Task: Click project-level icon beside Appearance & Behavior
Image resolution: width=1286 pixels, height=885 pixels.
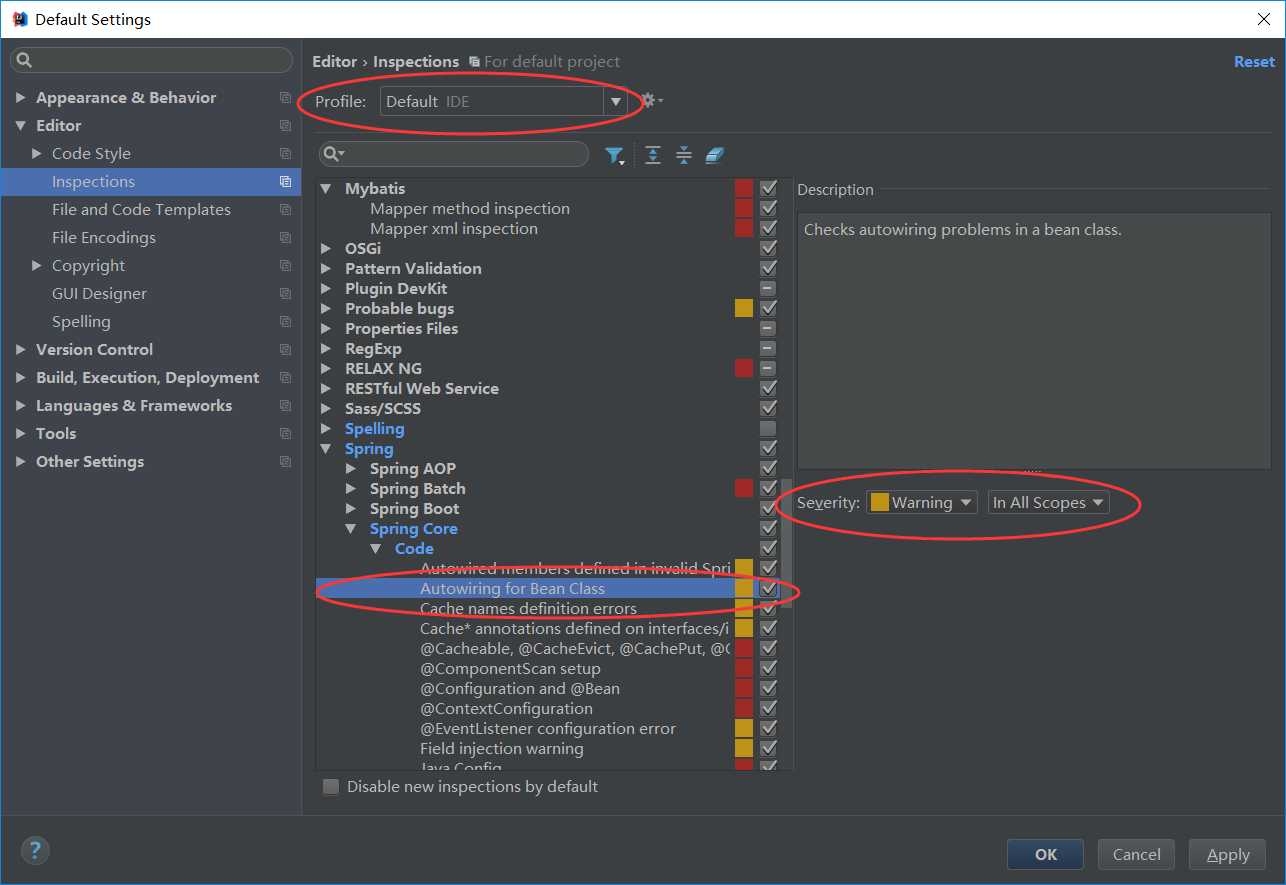Action: pos(285,98)
